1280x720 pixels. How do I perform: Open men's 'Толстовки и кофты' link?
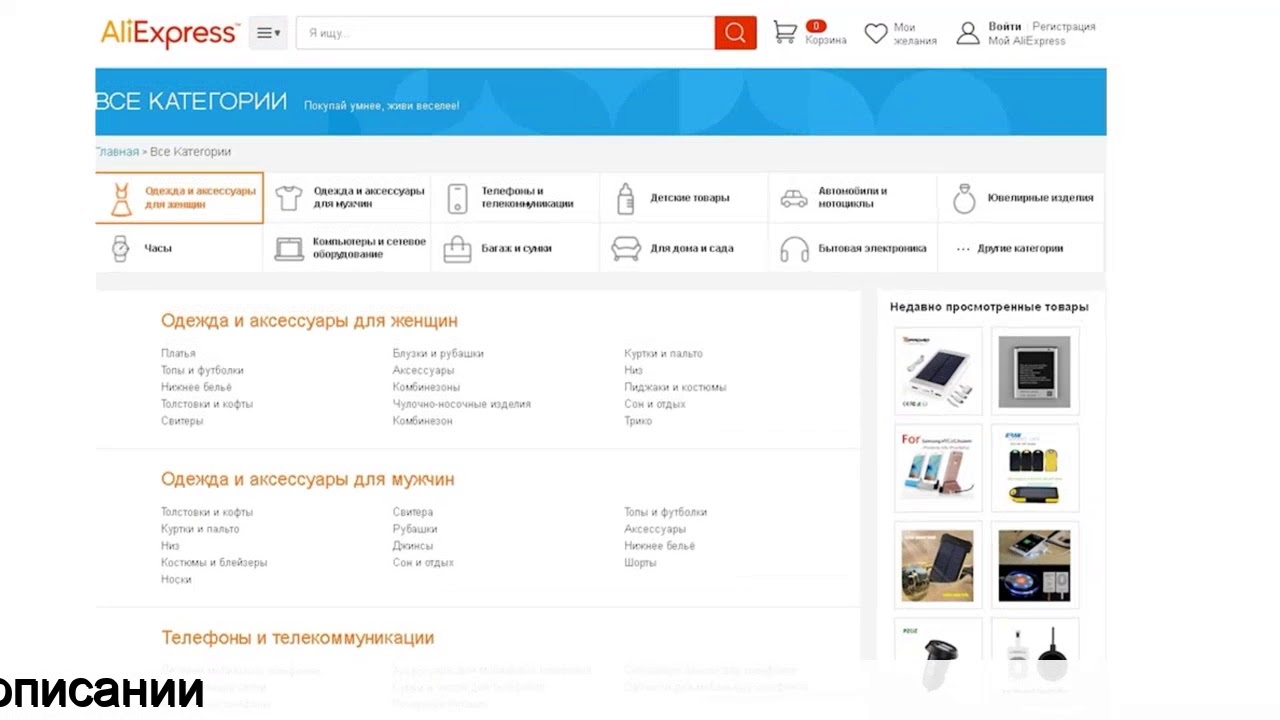pos(207,512)
